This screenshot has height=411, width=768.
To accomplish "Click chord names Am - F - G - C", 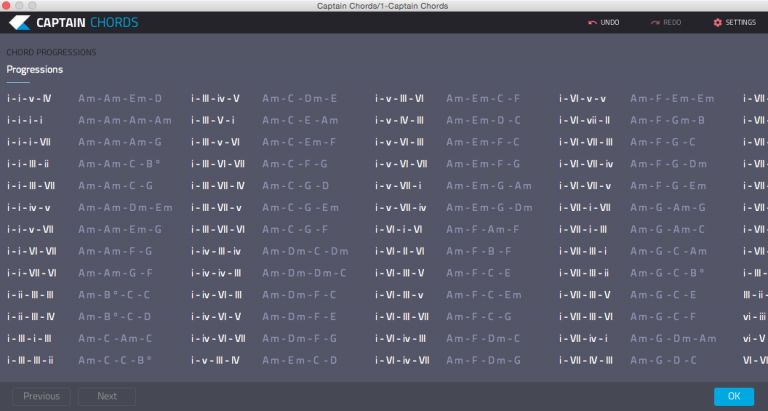I will click(663, 142).
